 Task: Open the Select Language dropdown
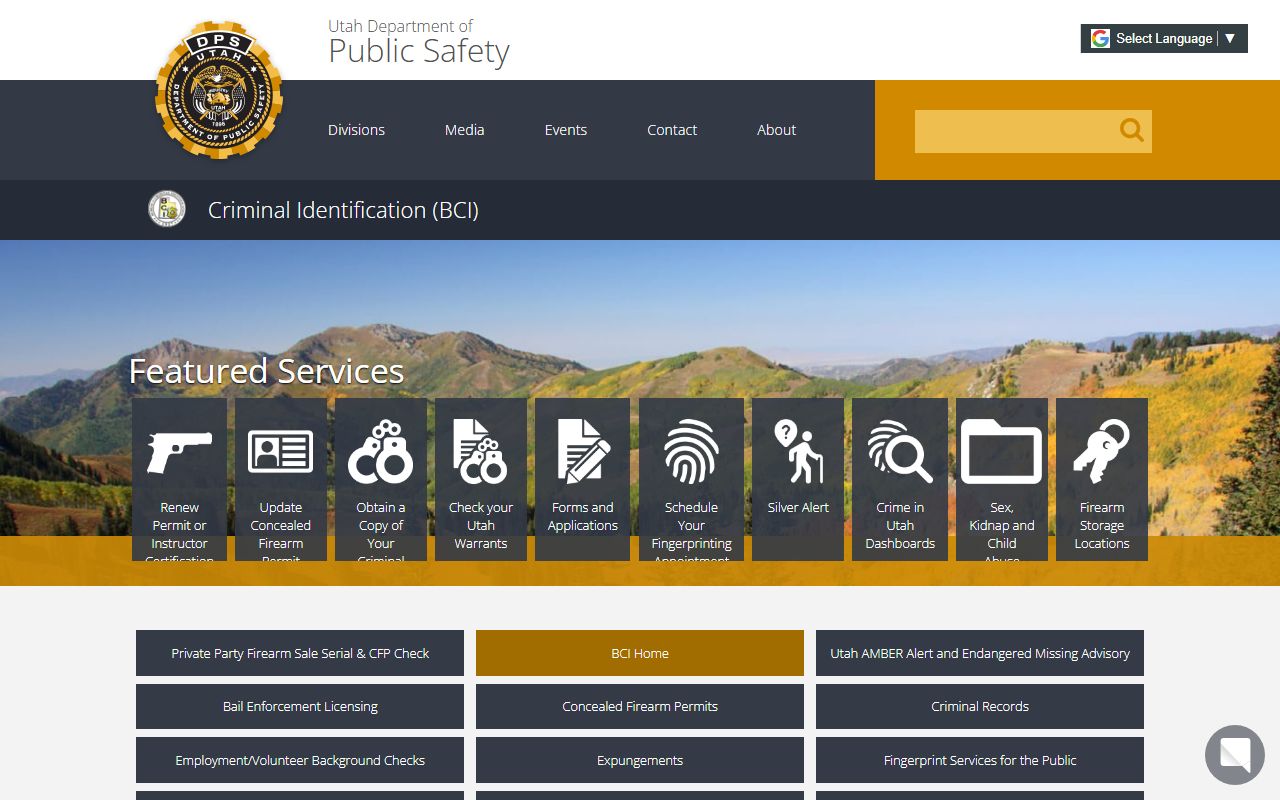tap(1164, 38)
